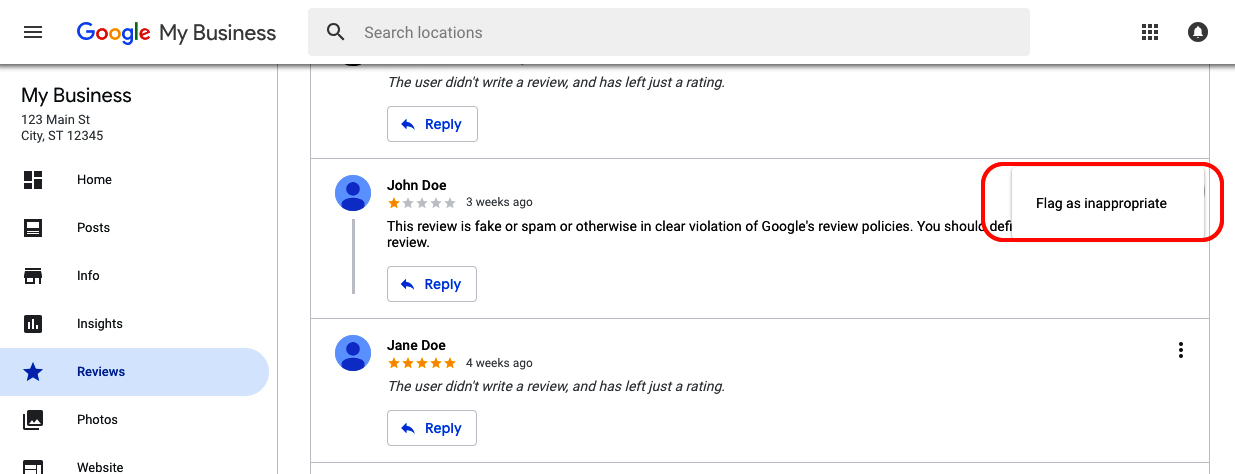Open Jane Doe review's three-dot menu
This screenshot has height=474, width=1235.
[1181, 350]
